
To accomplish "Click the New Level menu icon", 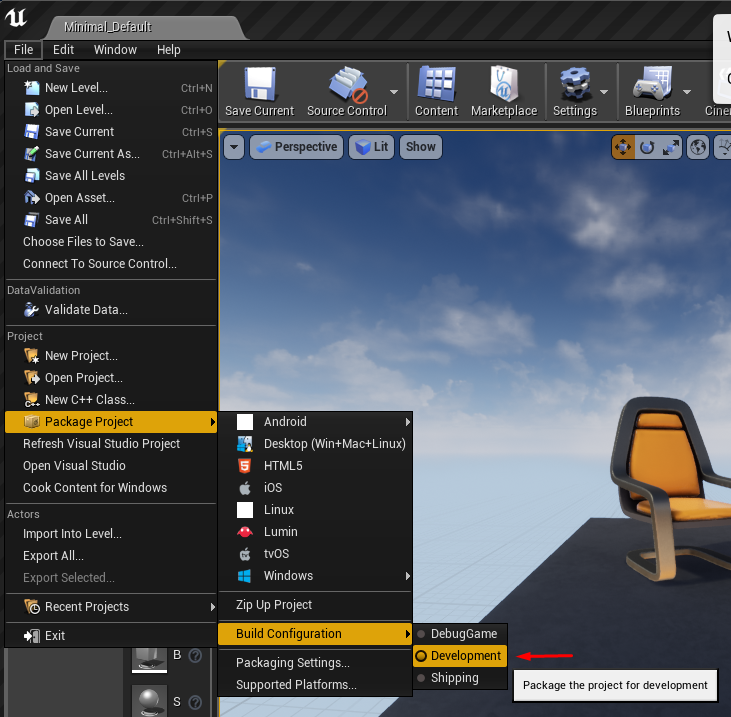I will point(32,88).
